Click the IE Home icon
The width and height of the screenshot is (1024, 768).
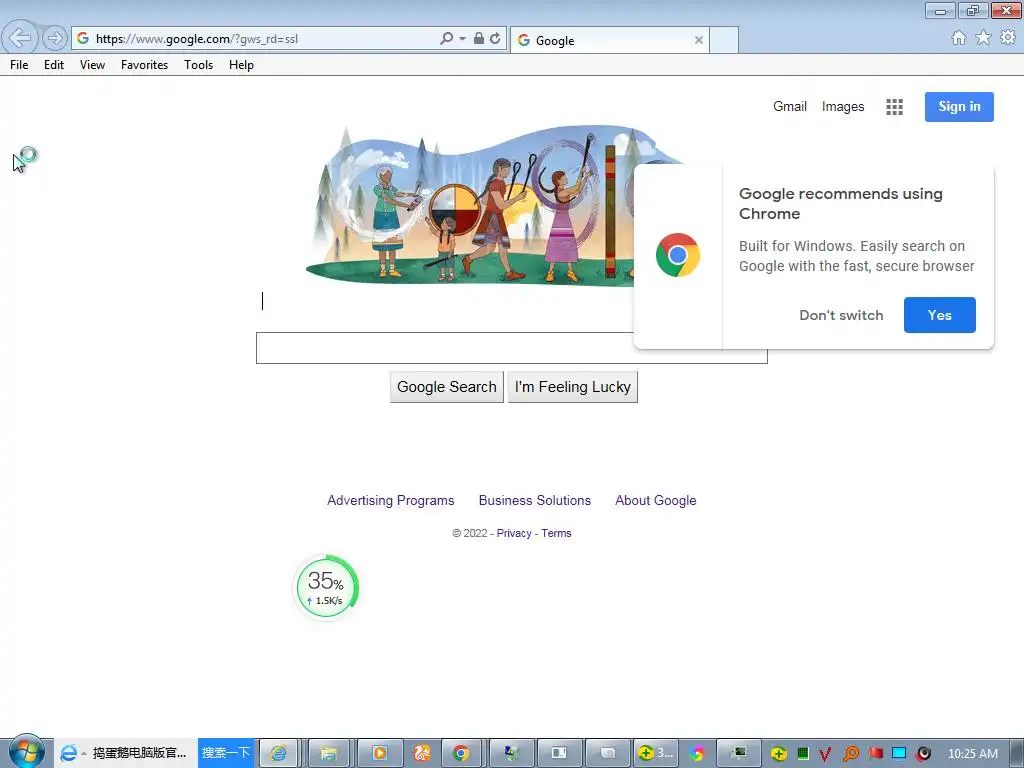click(x=959, y=38)
